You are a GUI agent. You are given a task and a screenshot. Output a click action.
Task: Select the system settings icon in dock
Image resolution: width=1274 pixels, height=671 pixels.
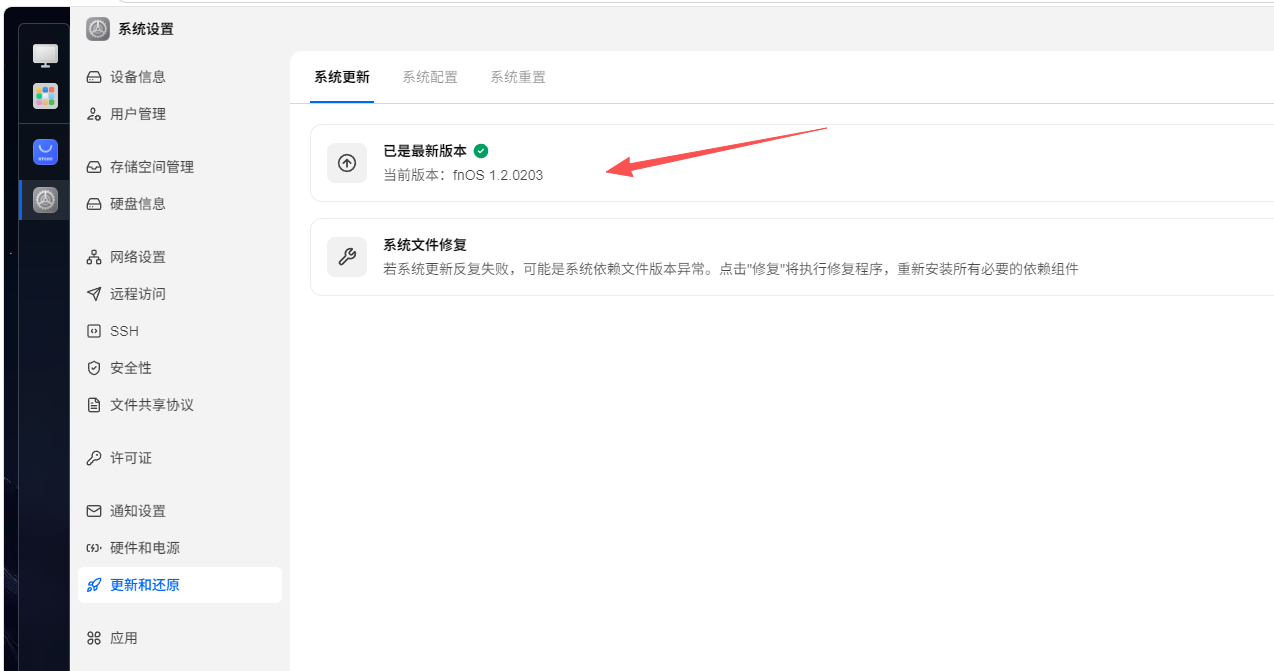click(x=46, y=200)
